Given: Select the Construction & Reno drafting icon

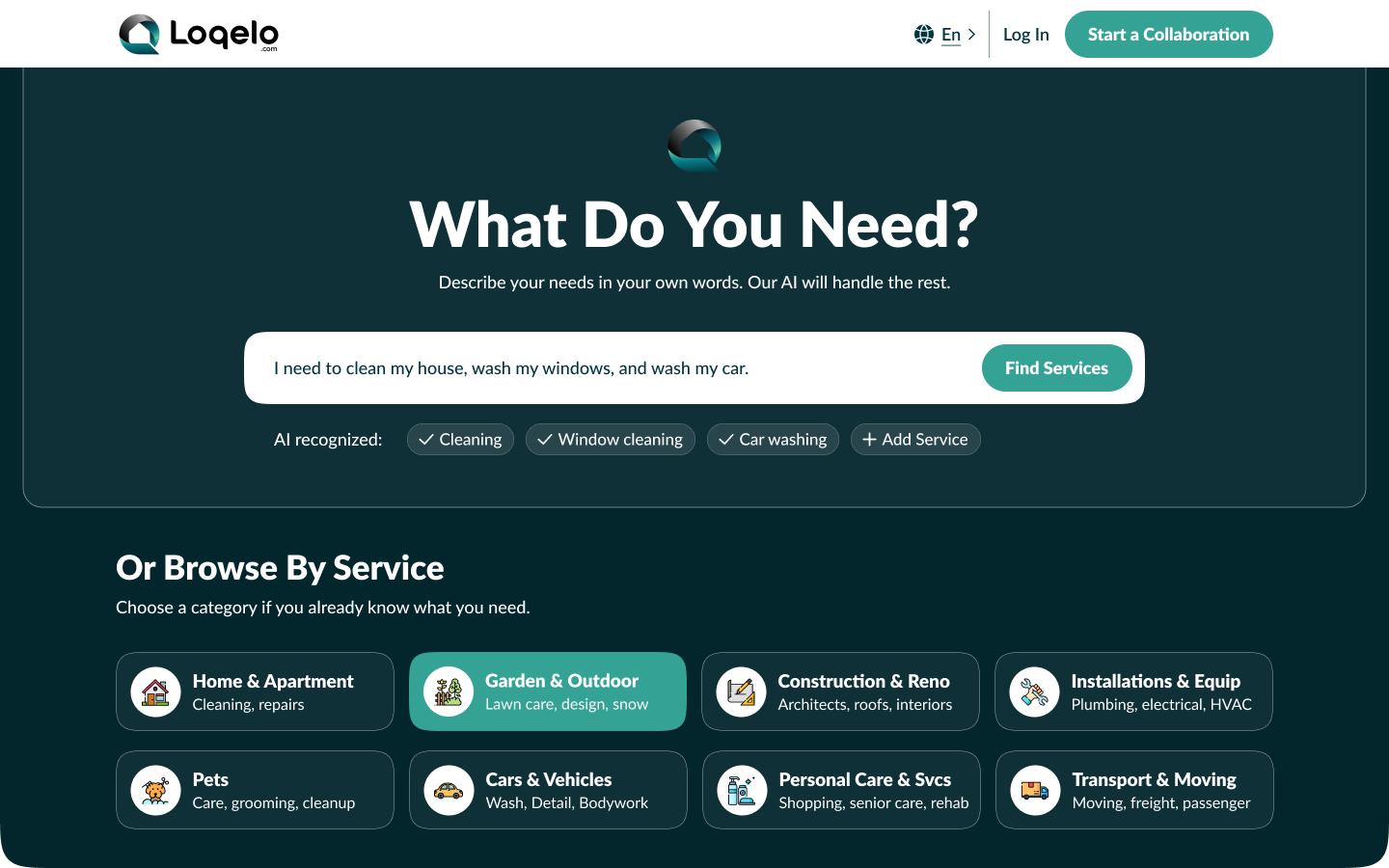Looking at the screenshot, I should click(x=741, y=692).
